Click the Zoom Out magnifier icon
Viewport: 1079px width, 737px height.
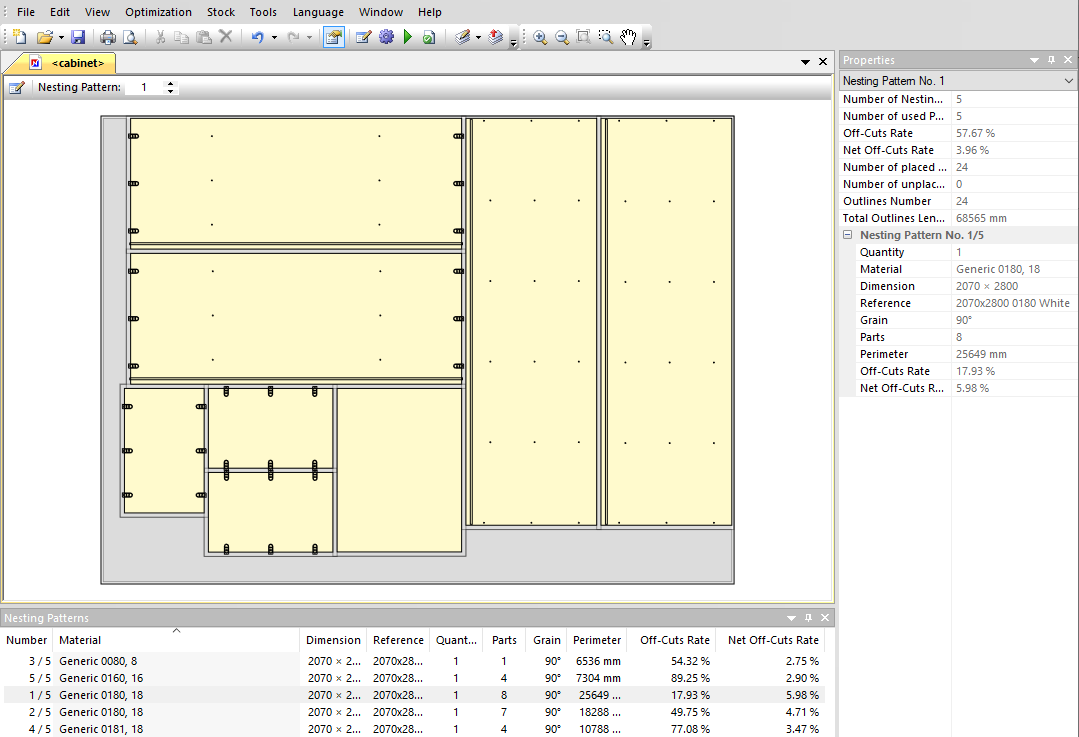pos(562,37)
